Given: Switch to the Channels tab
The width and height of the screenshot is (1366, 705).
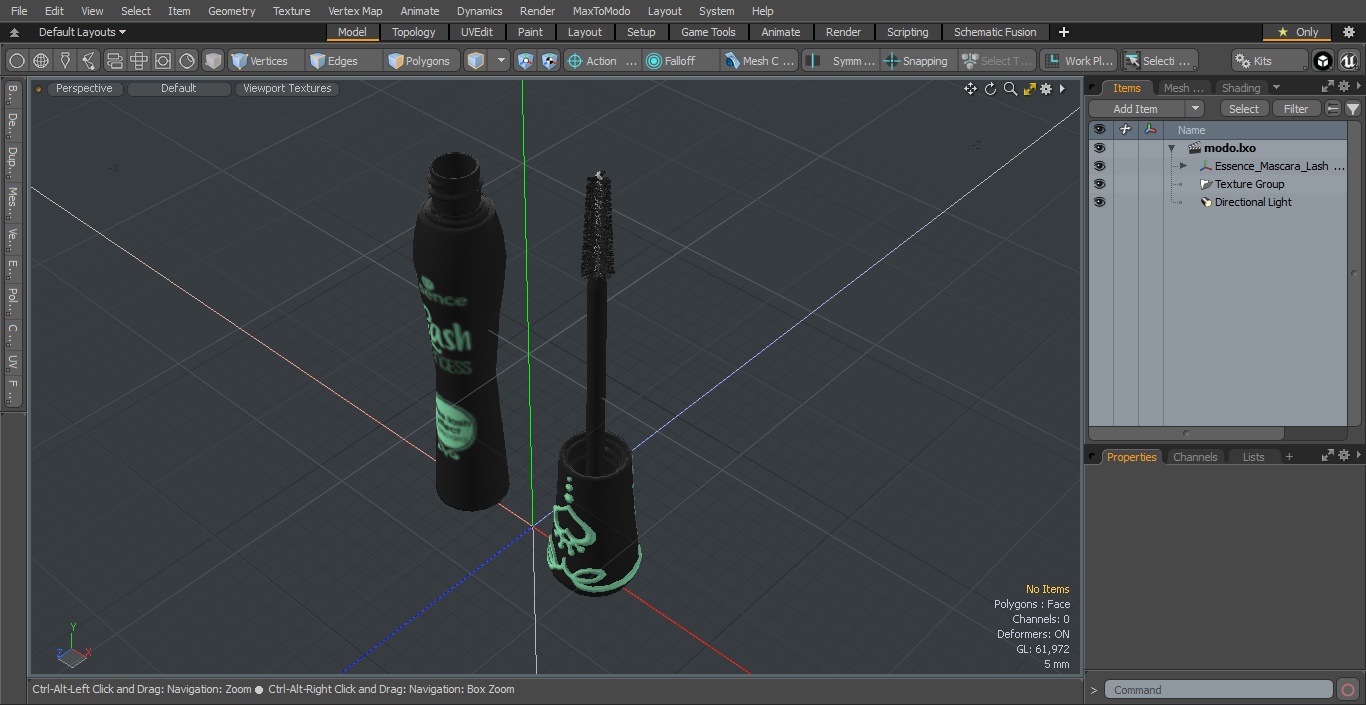Looking at the screenshot, I should coord(1195,457).
